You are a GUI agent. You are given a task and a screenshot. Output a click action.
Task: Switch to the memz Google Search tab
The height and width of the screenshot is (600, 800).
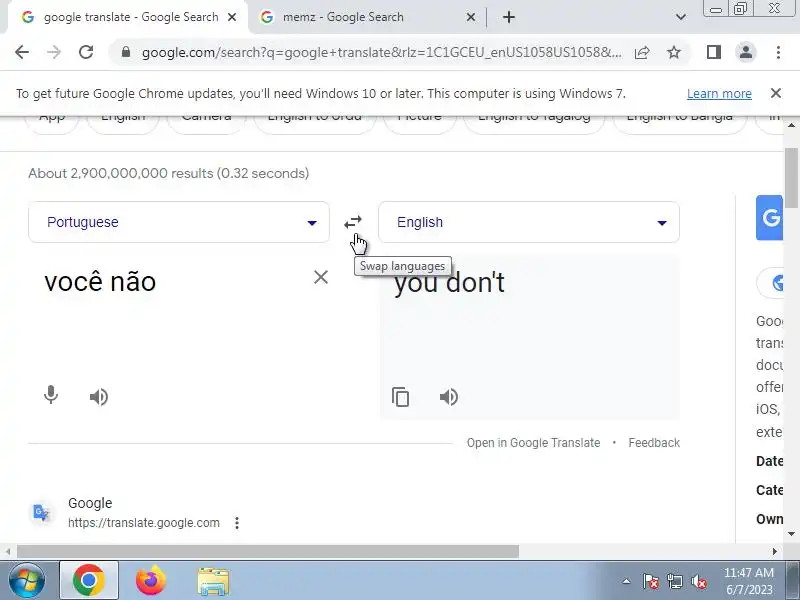pos(343,17)
